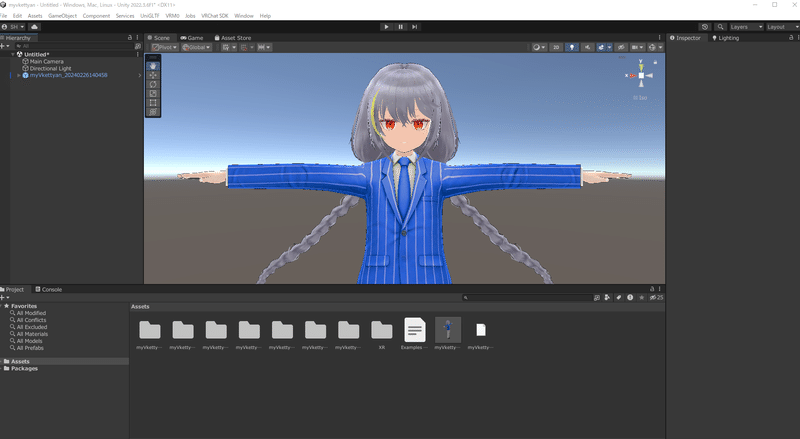The image size is (800, 439).
Task: Open the Unity cloud services button
Action: click(x=35, y=27)
